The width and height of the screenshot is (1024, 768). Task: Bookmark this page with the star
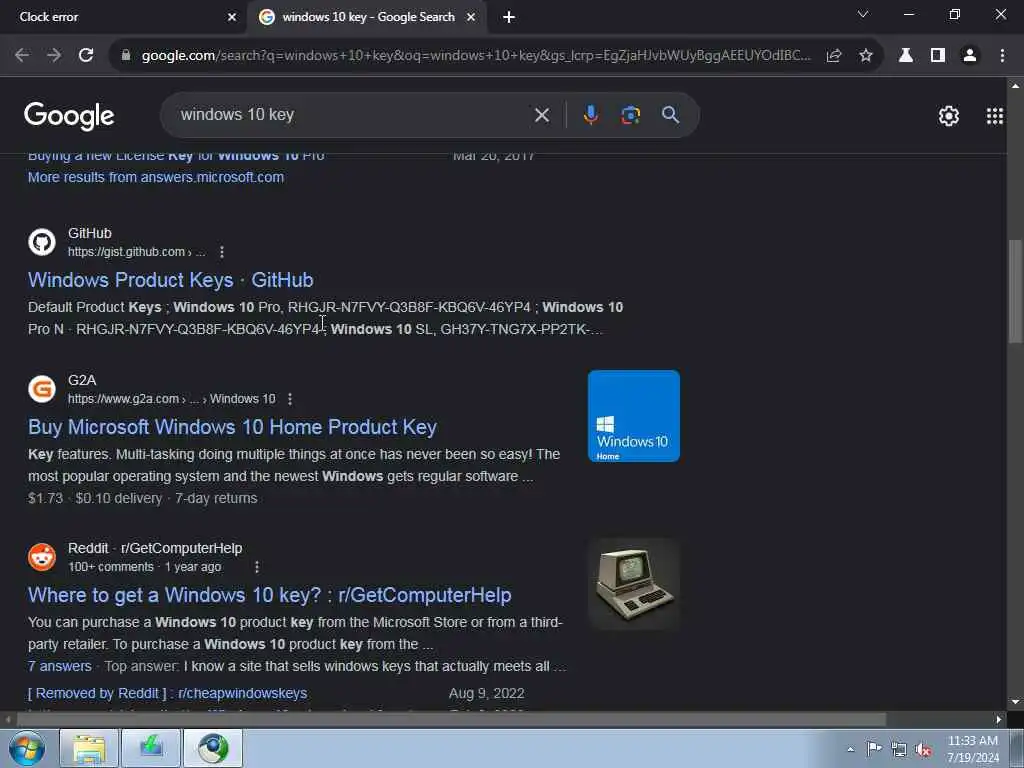pyautogui.click(x=866, y=56)
